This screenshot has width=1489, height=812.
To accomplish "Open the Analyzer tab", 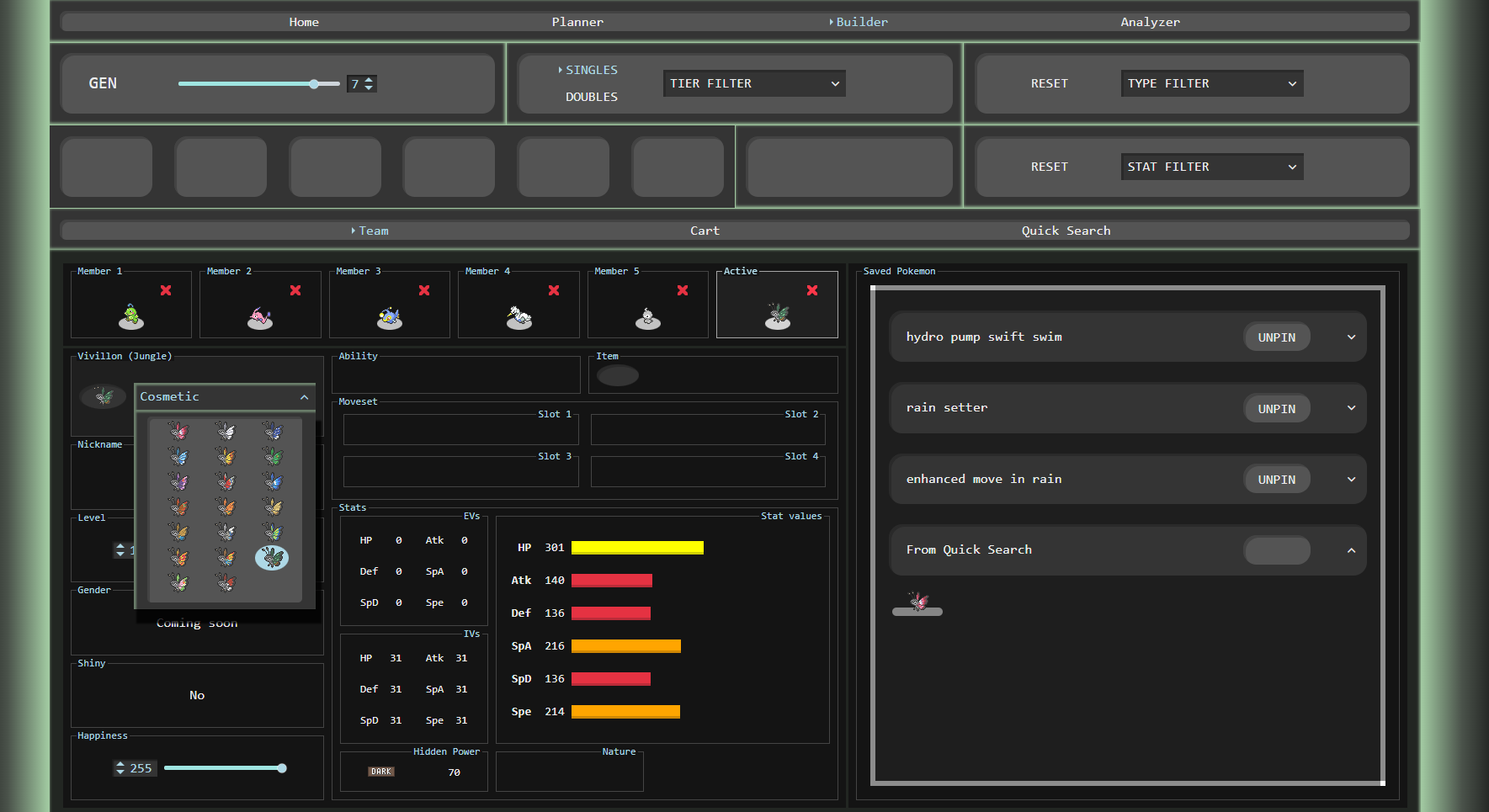I will [1150, 22].
